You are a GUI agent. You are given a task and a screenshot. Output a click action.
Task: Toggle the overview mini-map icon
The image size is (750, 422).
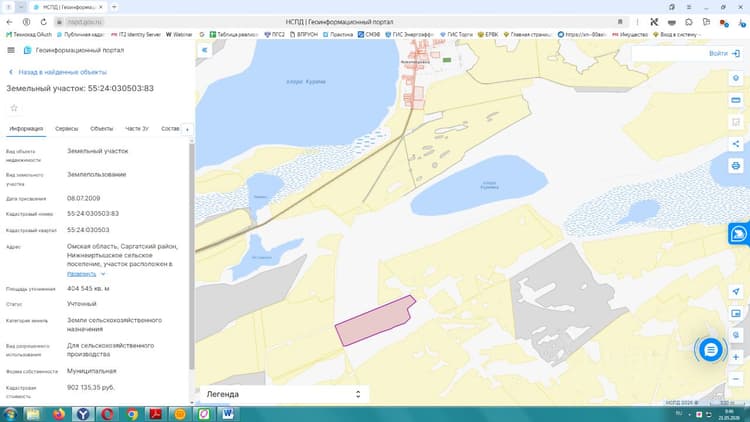click(x=736, y=313)
